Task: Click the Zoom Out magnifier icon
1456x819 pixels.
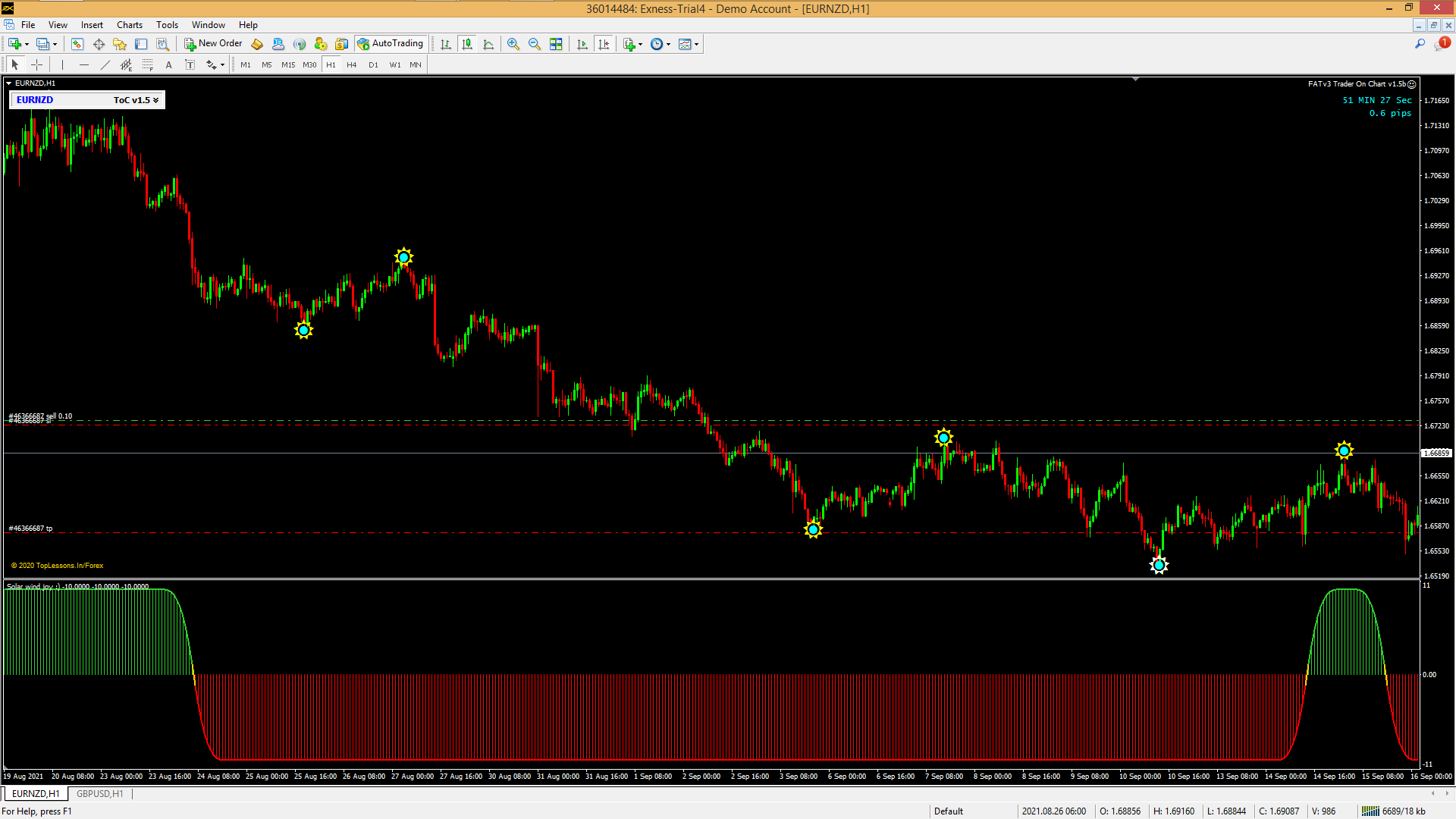Action: pyautogui.click(x=535, y=44)
